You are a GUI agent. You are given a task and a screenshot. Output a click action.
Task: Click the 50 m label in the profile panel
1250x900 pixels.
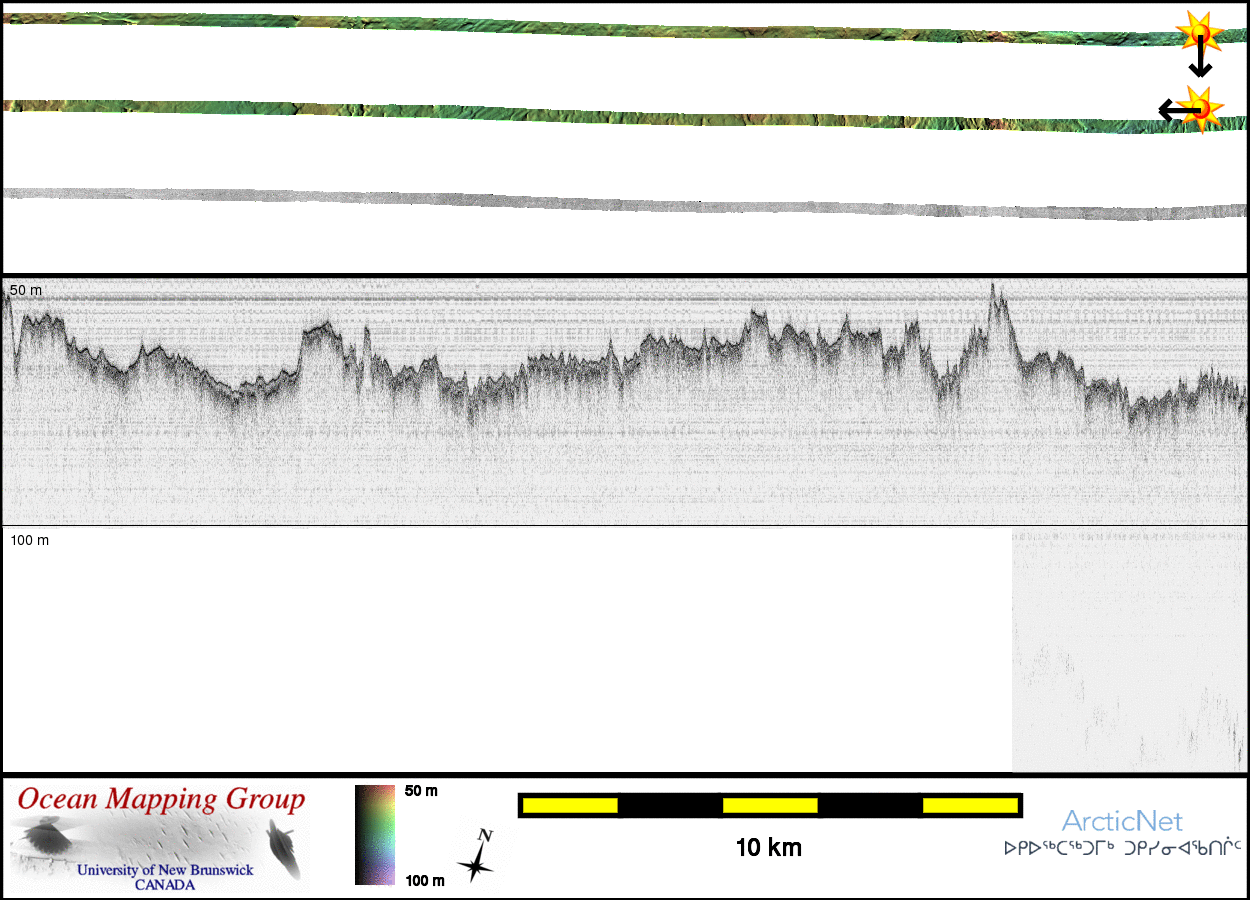tap(27, 290)
